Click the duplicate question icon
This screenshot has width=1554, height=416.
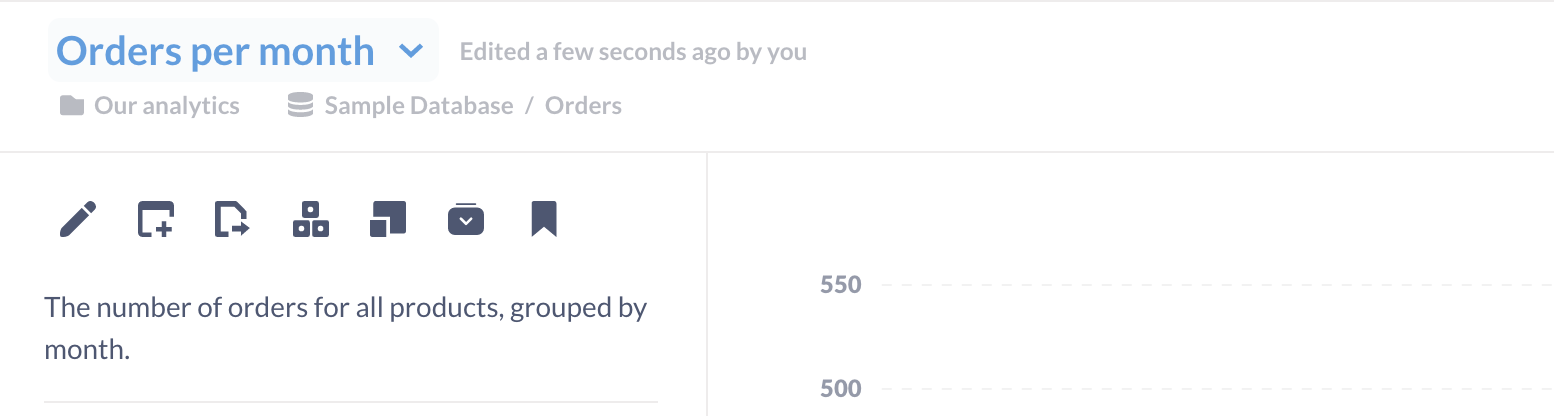click(388, 219)
